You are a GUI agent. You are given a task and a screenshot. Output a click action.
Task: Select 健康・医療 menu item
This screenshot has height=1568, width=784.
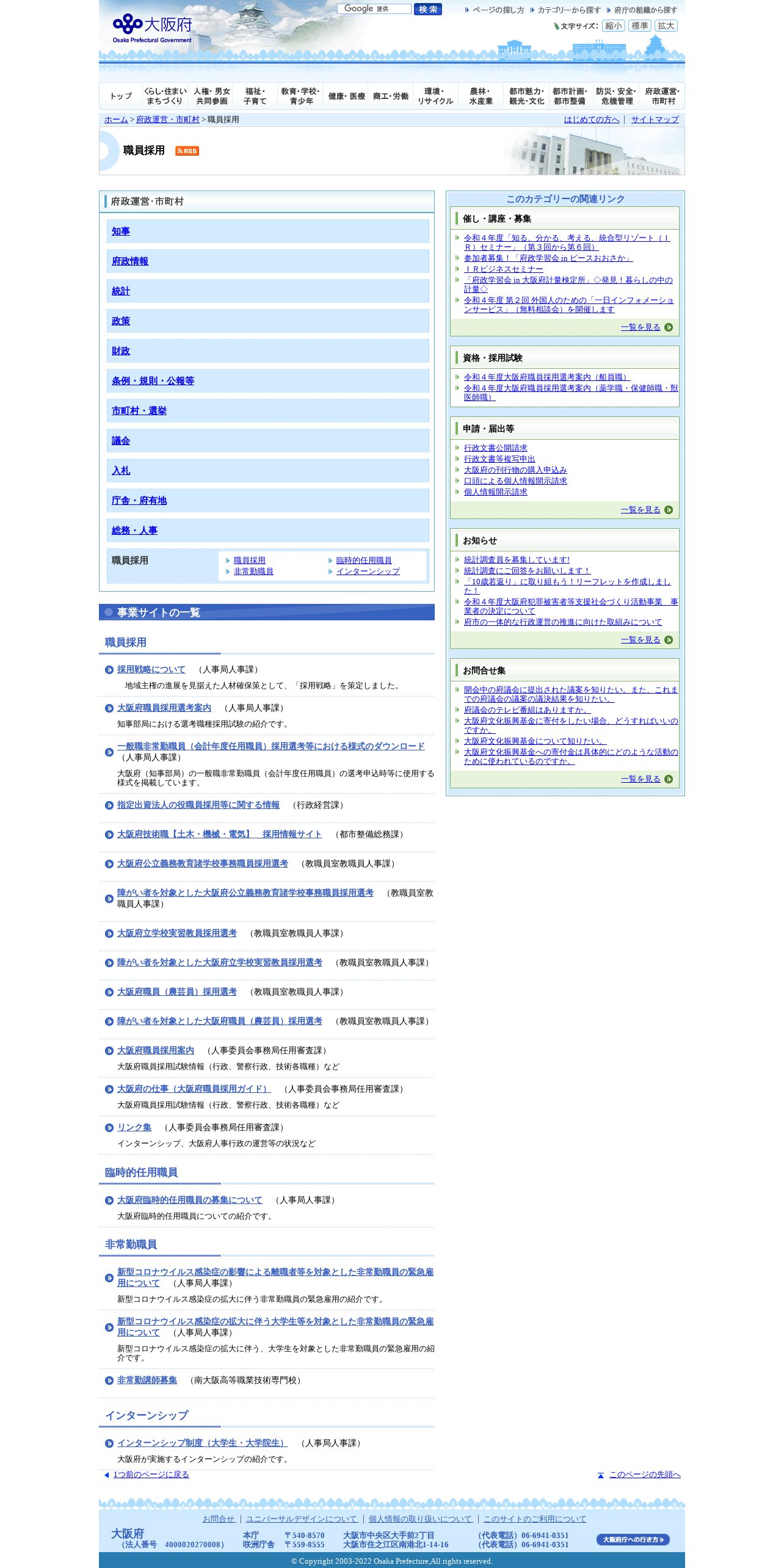click(x=346, y=96)
